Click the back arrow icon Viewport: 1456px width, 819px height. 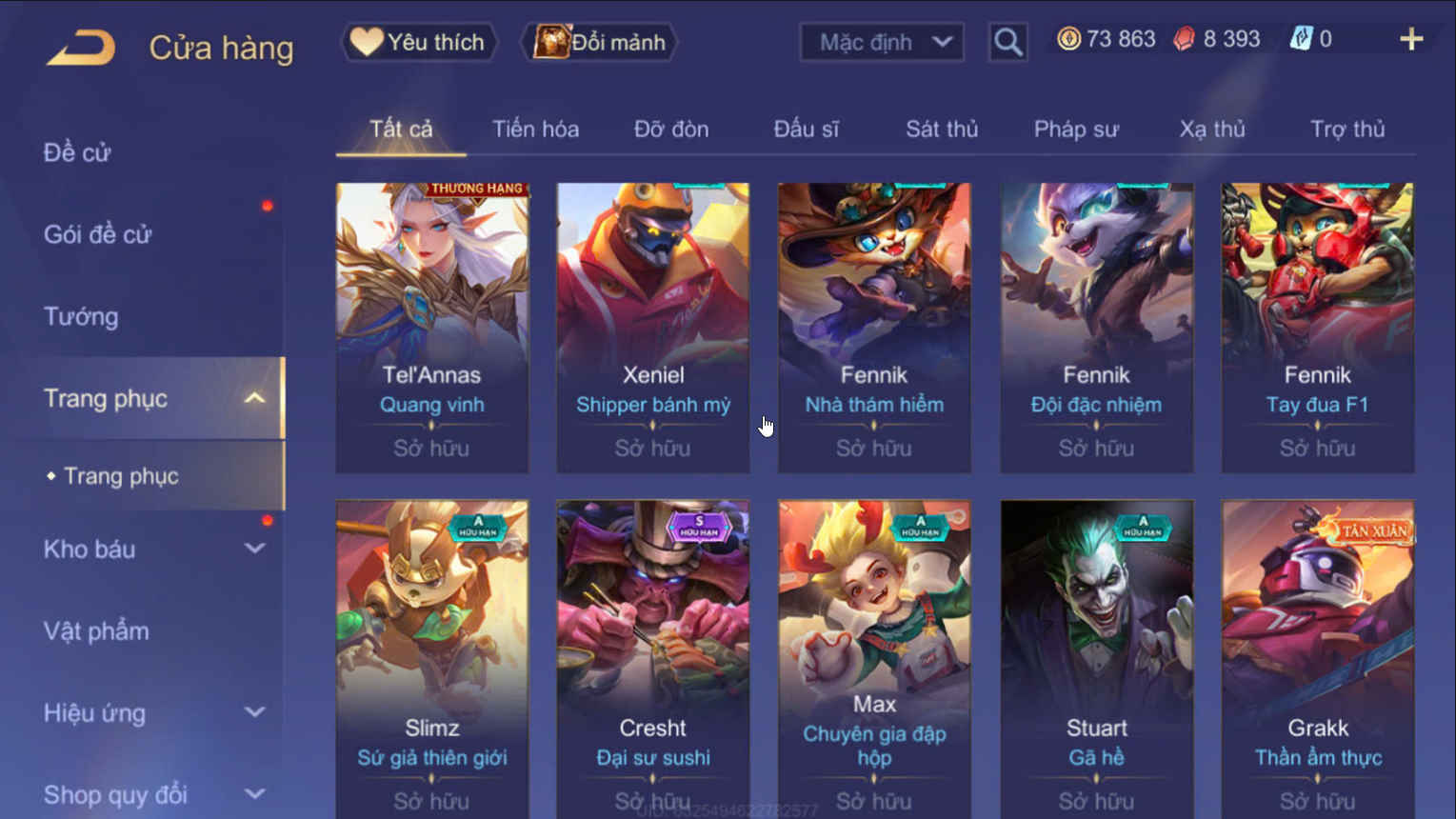coord(81,48)
